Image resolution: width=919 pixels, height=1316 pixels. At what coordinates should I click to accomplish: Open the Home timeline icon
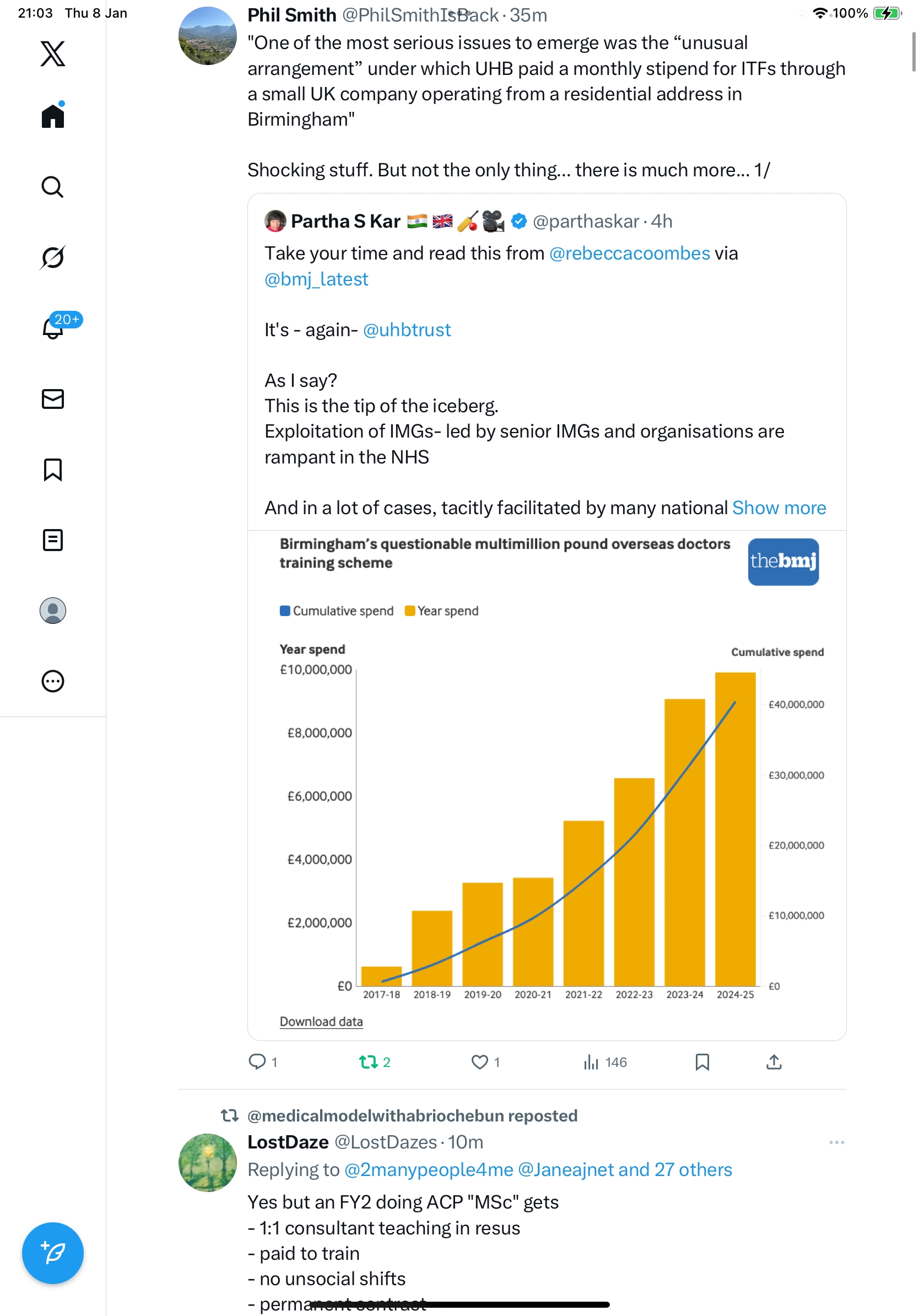tap(53, 116)
